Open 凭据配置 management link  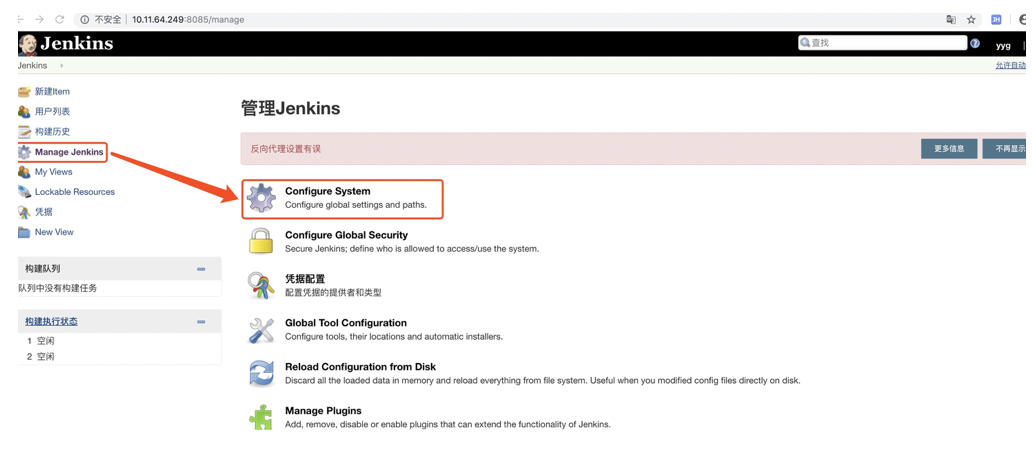[305, 278]
